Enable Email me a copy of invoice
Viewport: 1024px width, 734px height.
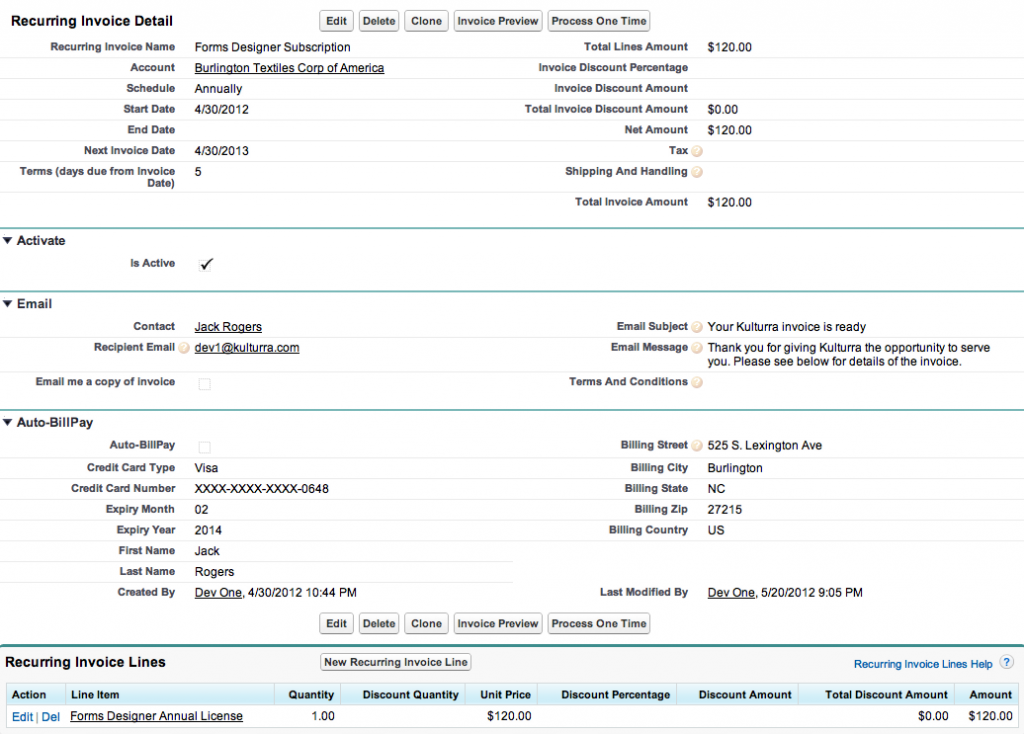[x=205, y=383]
